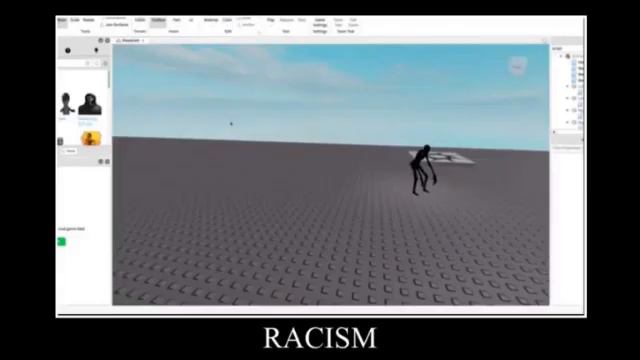This screenshot has height=360, width=640.
Task: Select the Rotate tool in the ribbon
Action: click(x=89, y=20)
